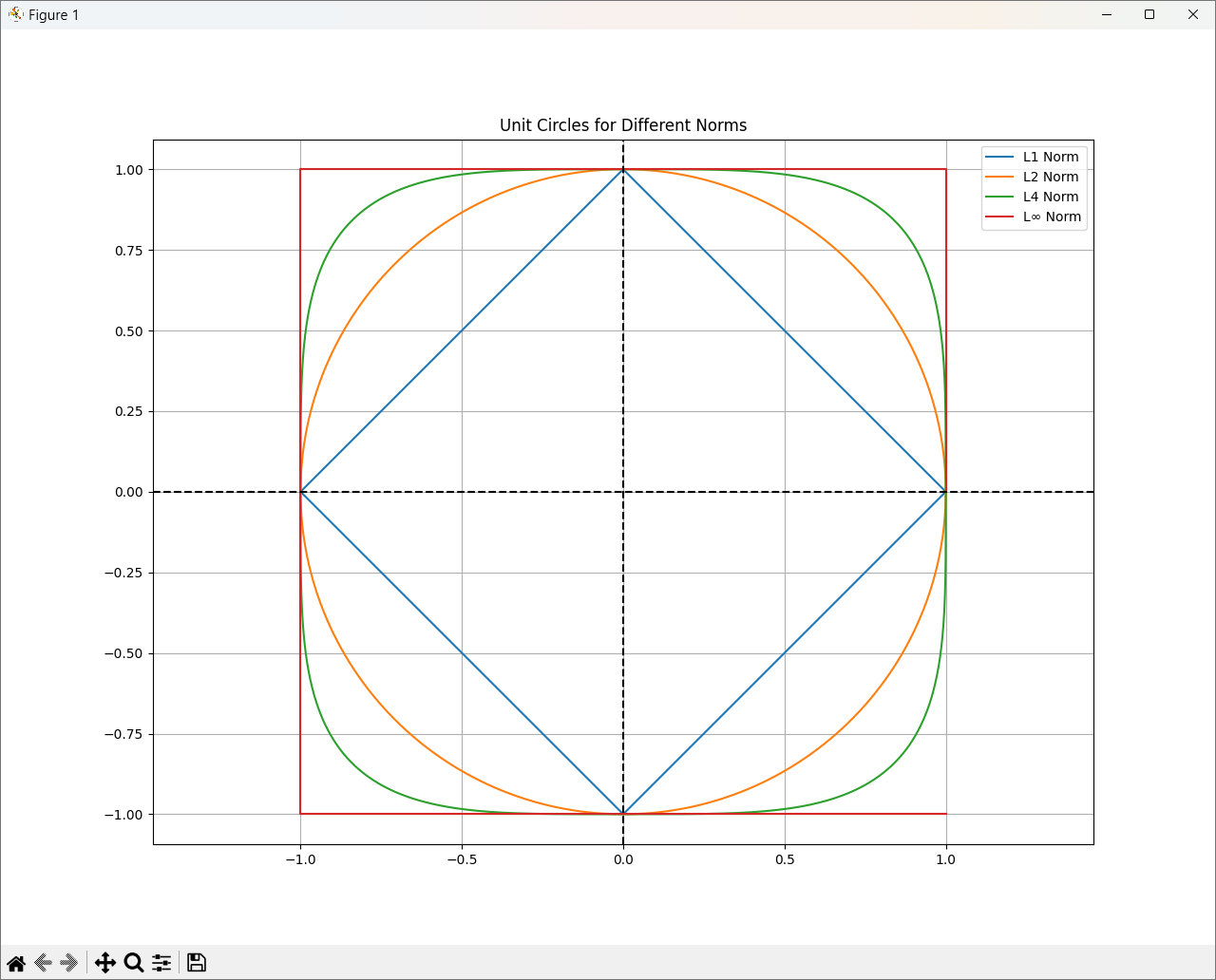Select the L4 Norm legend label
The width and height of the screenshot is (1216, 980).
(1051, 198)
